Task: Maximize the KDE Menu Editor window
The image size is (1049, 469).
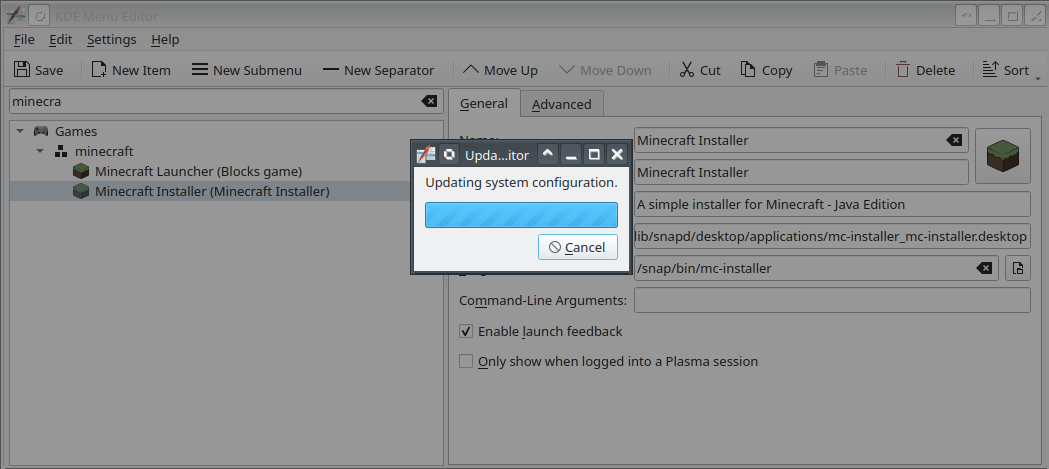Action: click(x=1012, y=15)
